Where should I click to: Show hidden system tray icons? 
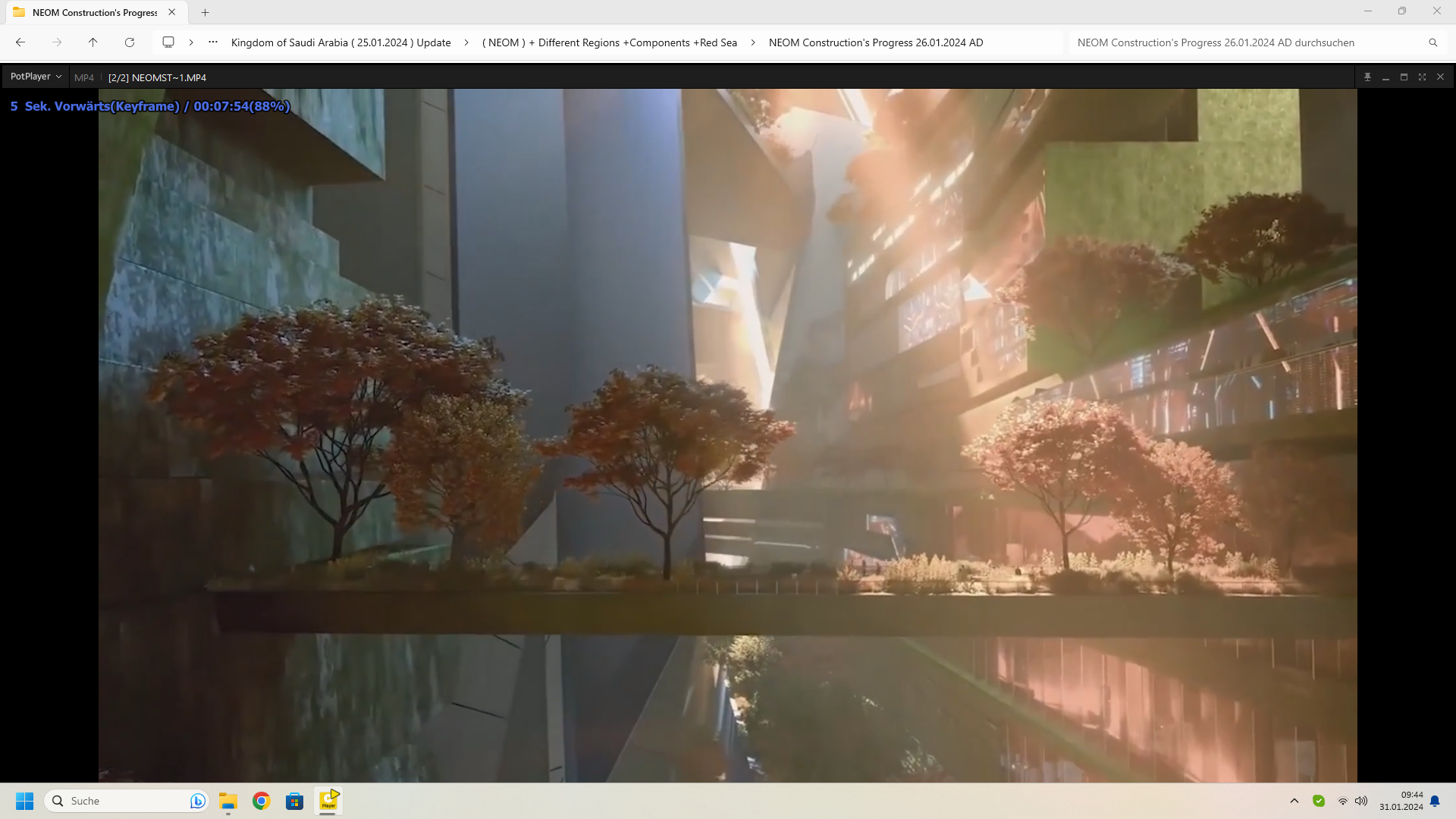click(1294, 801)
